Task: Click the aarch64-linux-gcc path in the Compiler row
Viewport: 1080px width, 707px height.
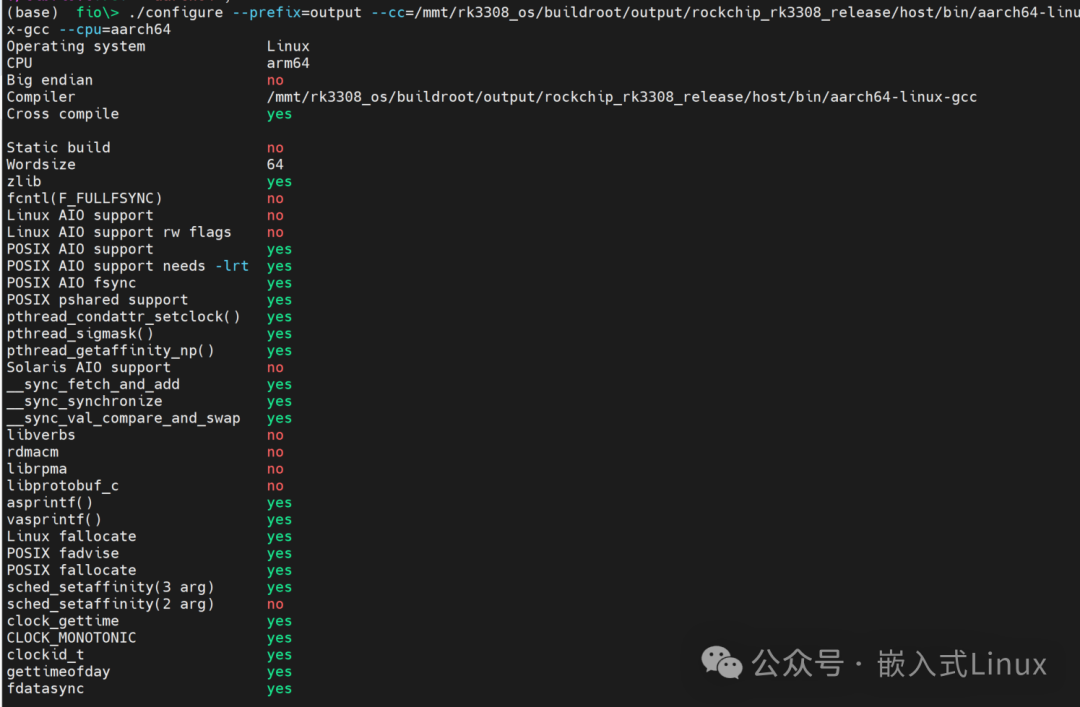Action: pos(621,97)
